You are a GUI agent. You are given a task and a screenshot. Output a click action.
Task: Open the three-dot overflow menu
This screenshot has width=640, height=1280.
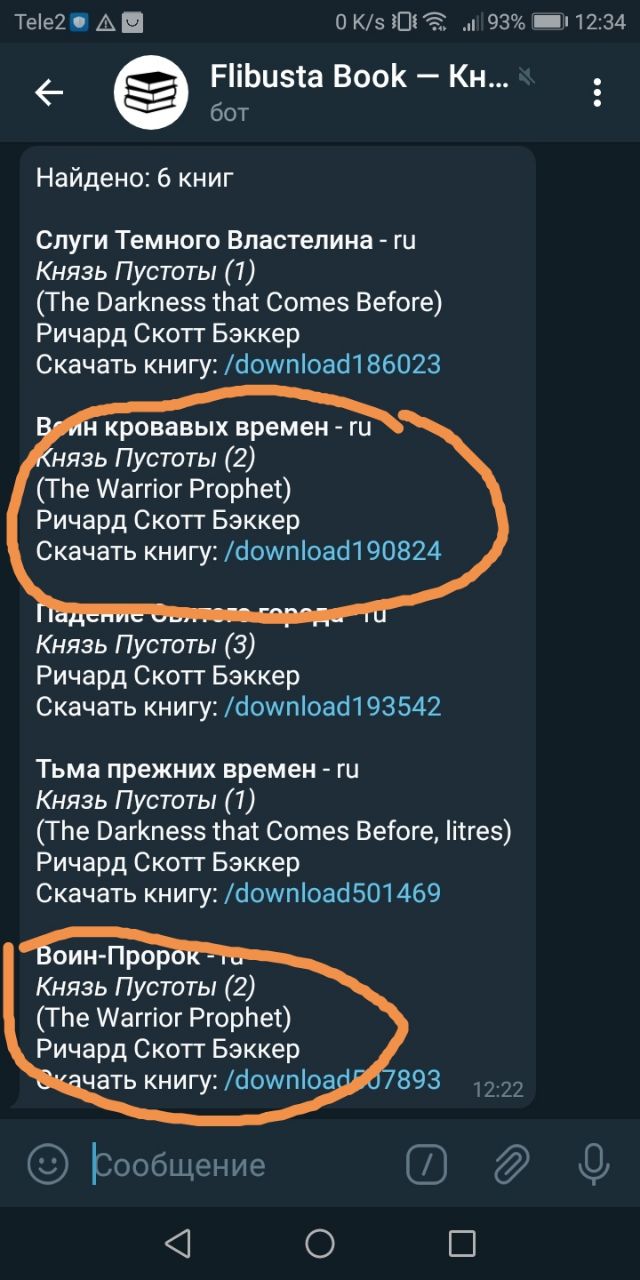click(x=597, y=93)
